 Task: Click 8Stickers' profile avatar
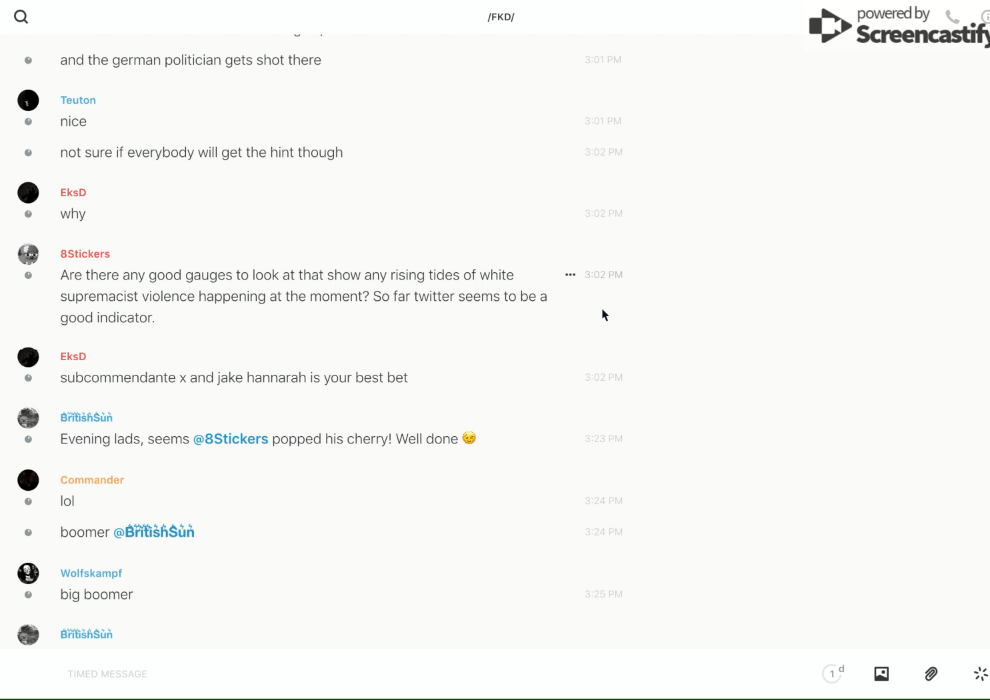point(28,254)
